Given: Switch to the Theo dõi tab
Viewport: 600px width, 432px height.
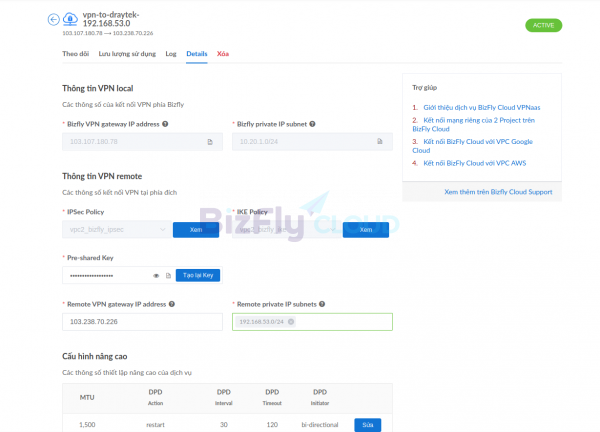Looking at the screenshot, I should pyautogui.click(x=75, y=54).
